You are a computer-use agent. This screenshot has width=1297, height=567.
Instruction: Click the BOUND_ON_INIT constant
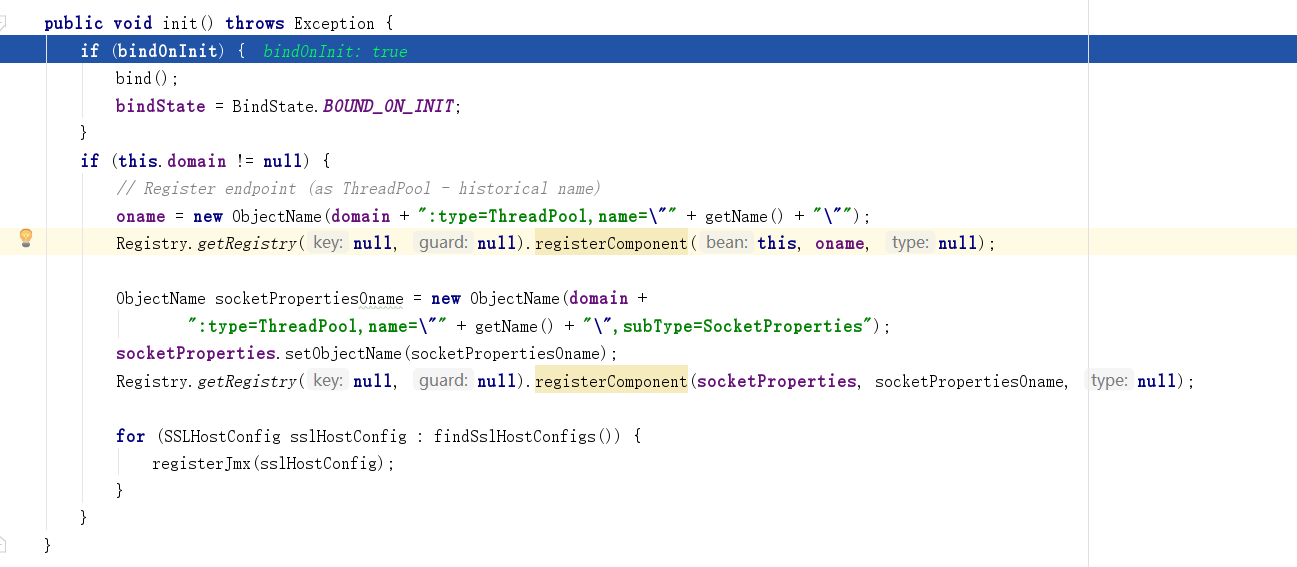389,106
